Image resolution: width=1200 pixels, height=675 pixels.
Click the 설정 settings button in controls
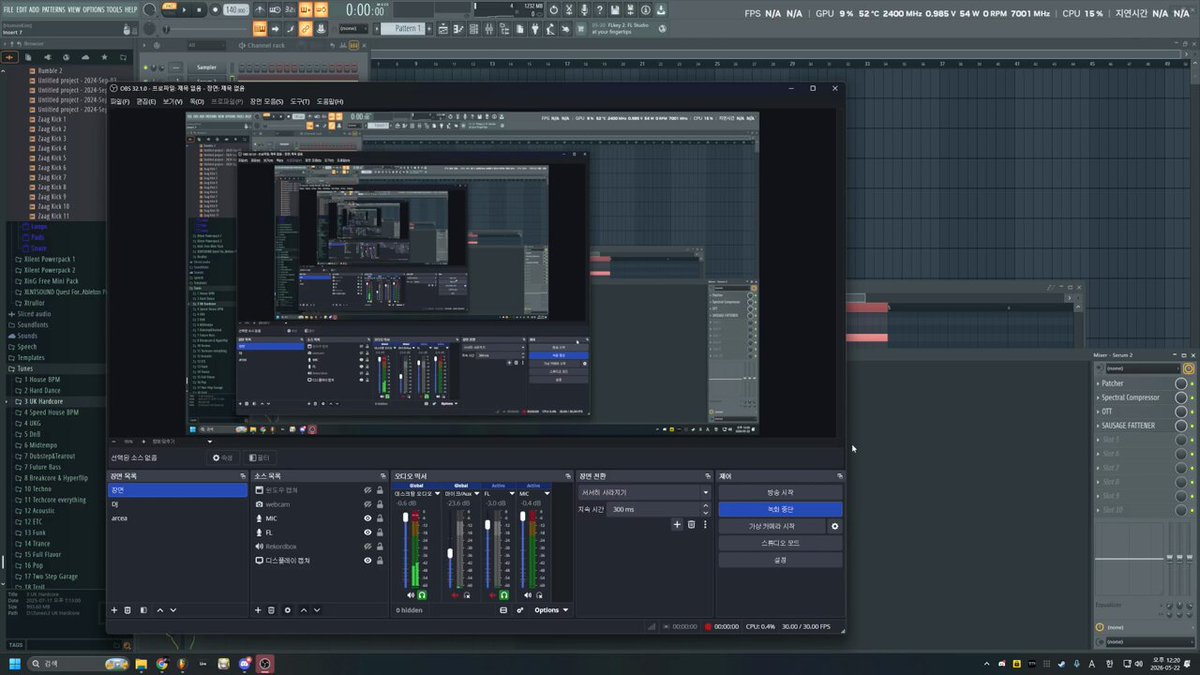pos(780,560)
